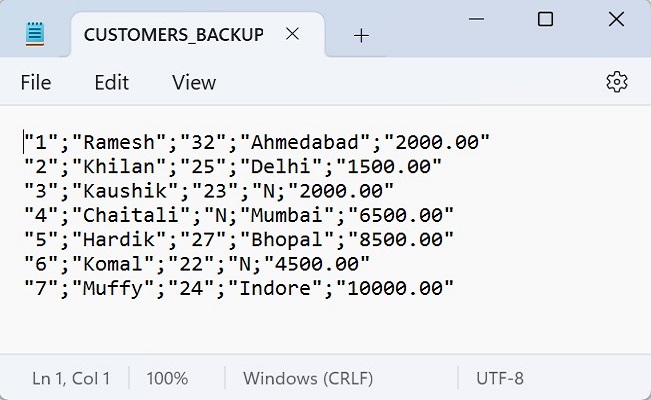Open the Edit menu
The height and width of the screenshot is (400, 651).
112,82
